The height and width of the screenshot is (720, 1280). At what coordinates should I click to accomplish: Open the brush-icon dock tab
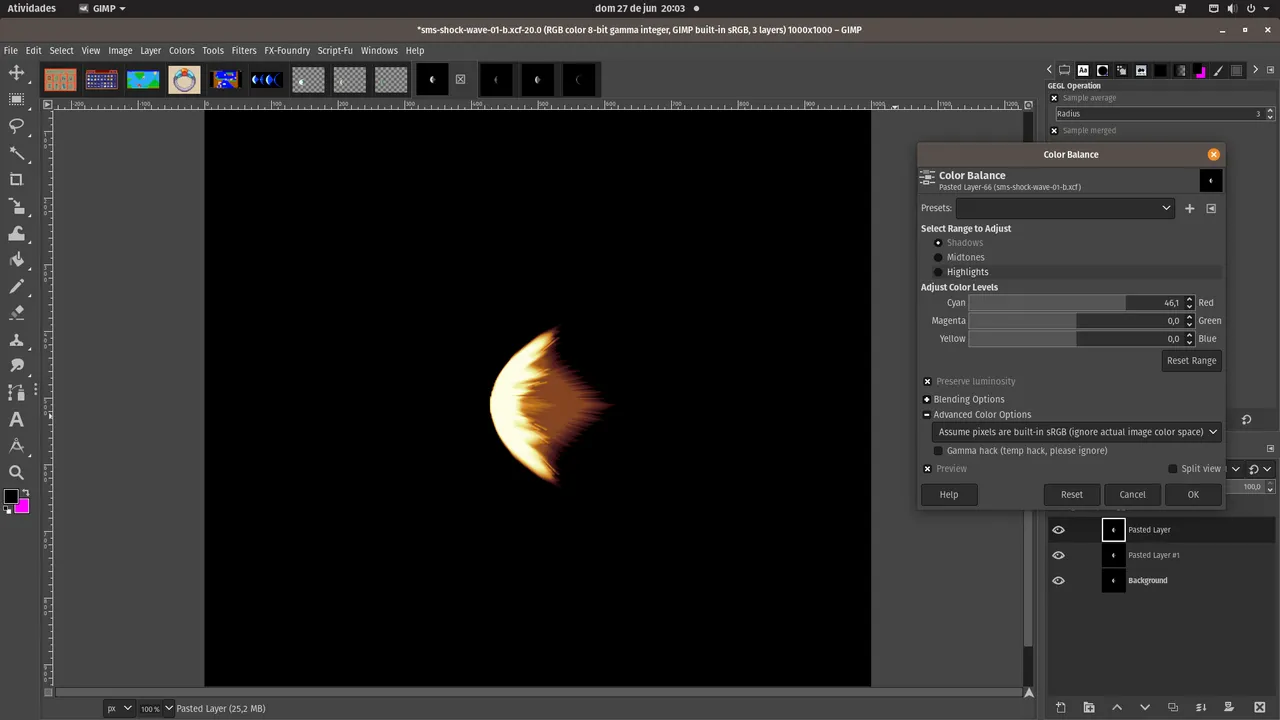pos(1217,70)
